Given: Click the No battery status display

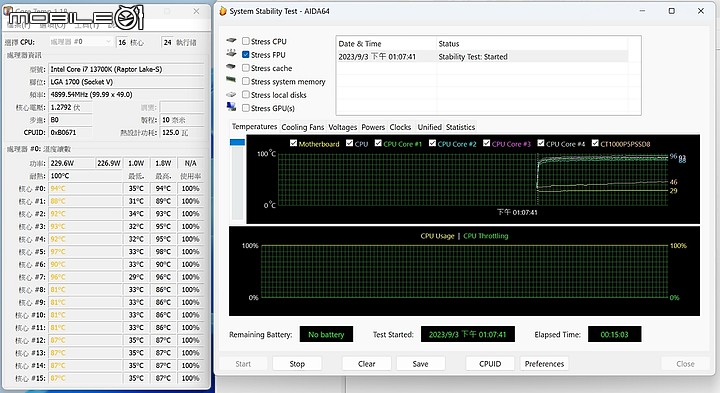Looking at the screenshot, I should 326,334.
